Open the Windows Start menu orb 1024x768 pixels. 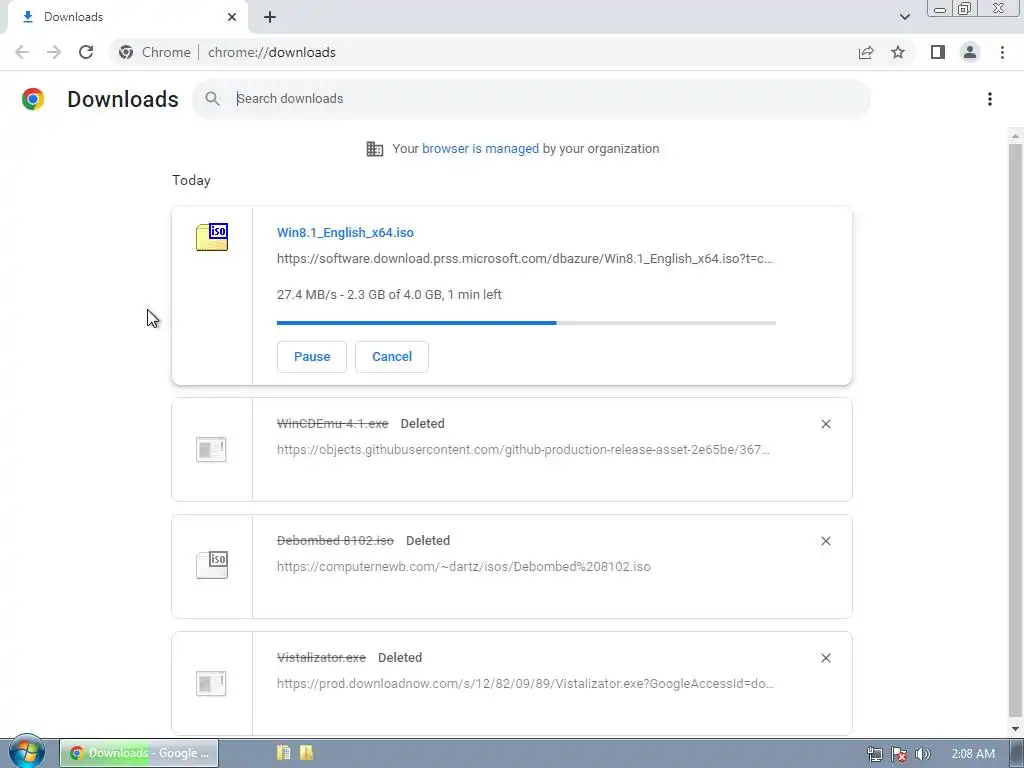pos(27,752)
